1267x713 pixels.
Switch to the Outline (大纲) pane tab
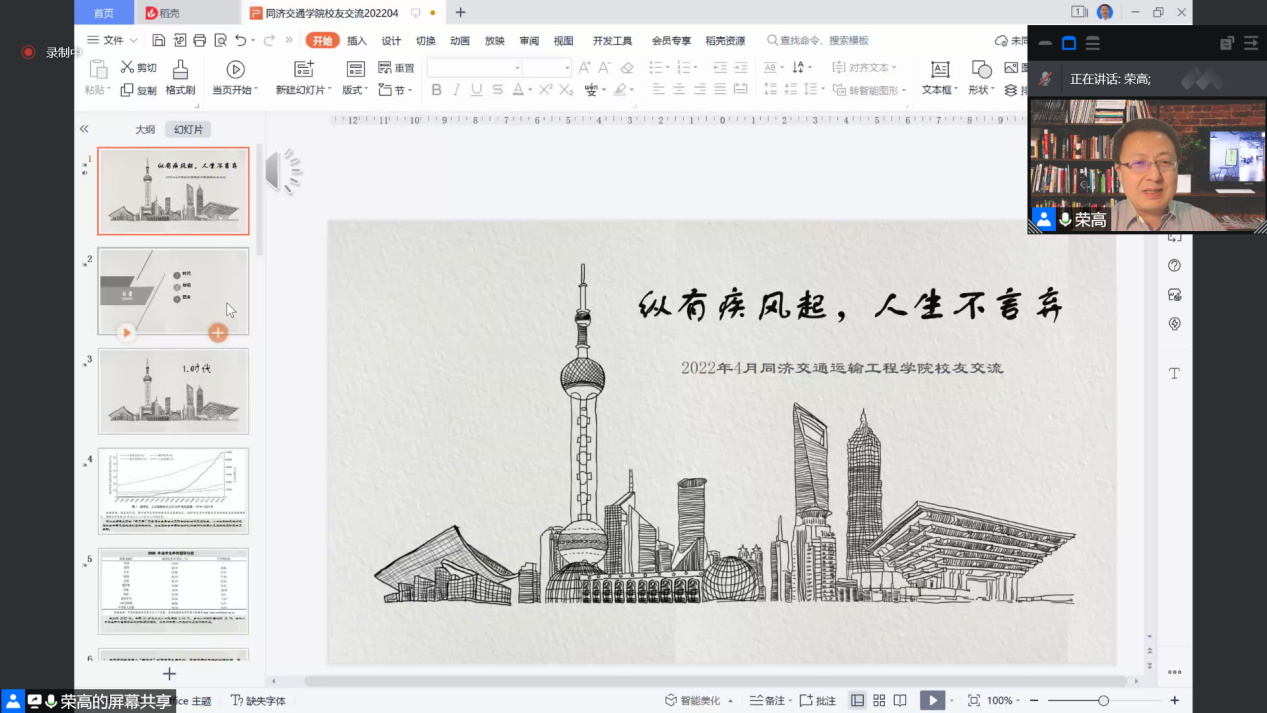(x=145, y=129)
